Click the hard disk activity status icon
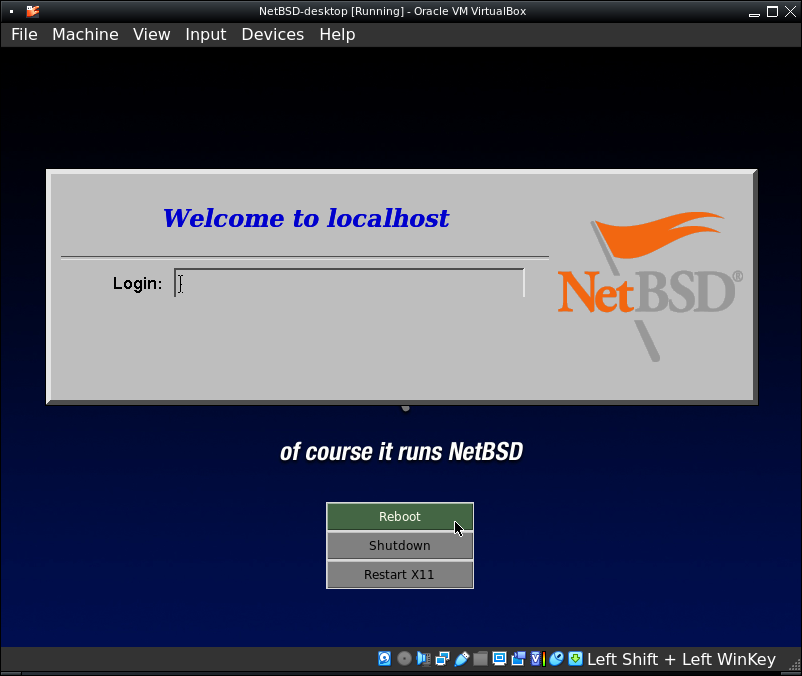This screenshot has height=676, width=802. tap(385, 659)
